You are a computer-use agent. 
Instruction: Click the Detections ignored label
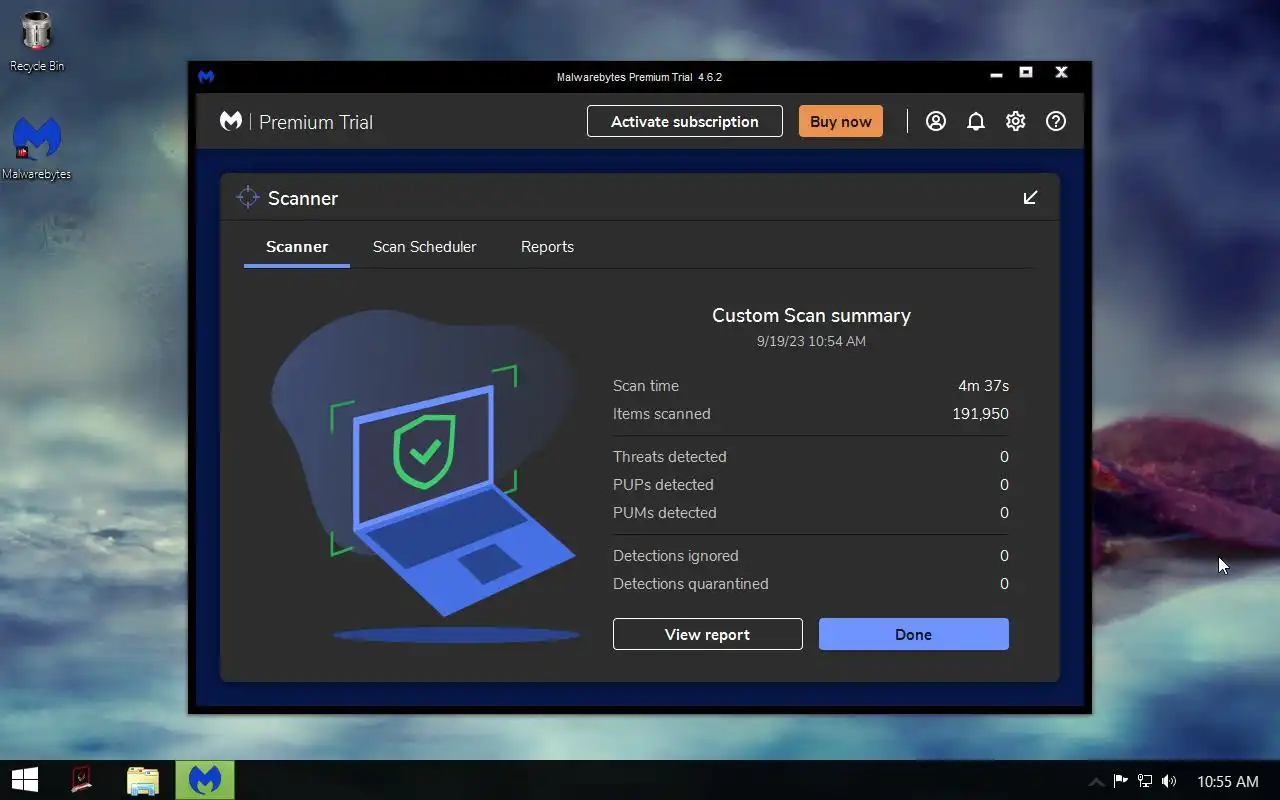676,556
